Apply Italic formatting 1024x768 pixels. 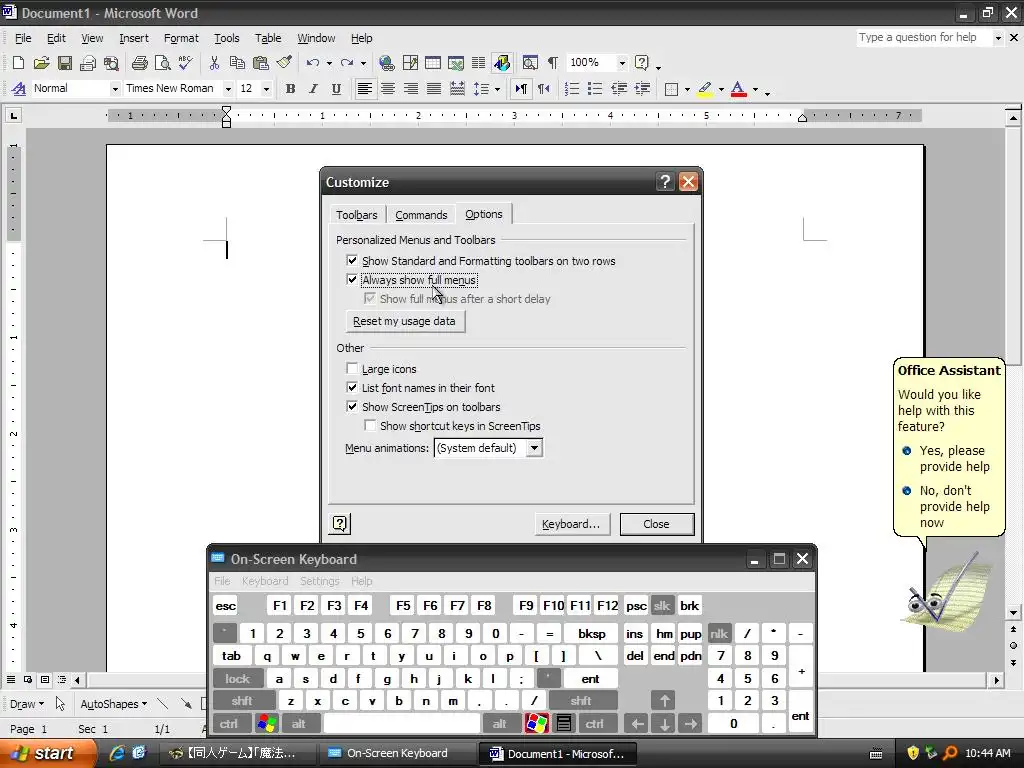tap(313, 89)
